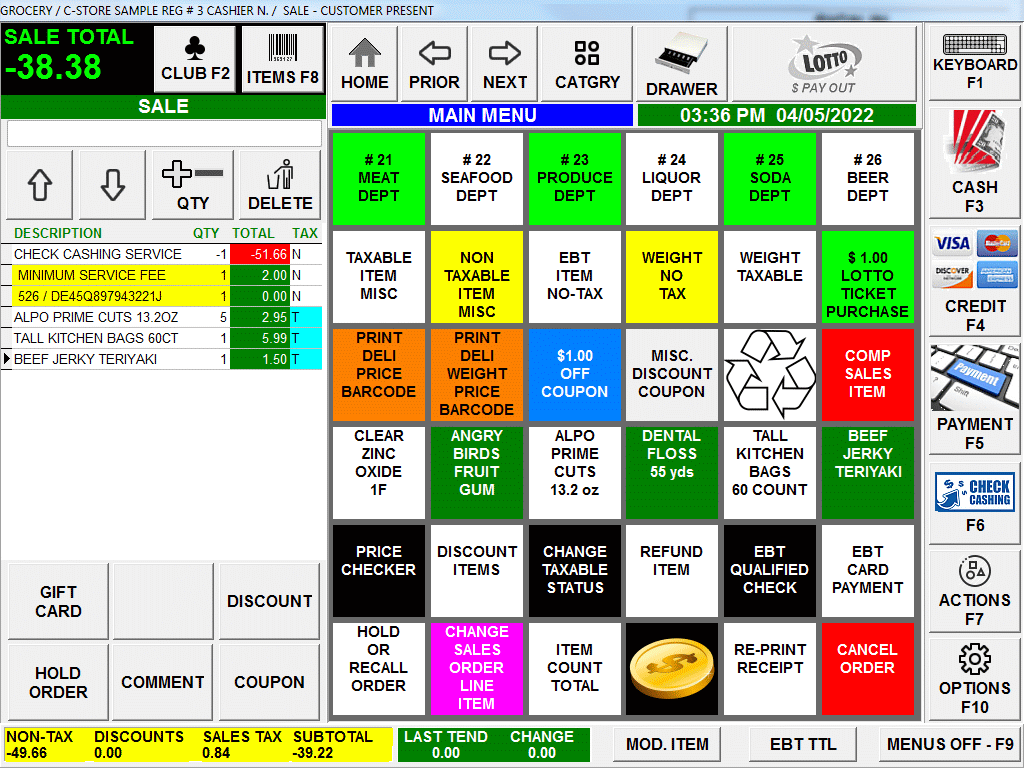Screen dimensions: 1024x768
Task: Delete the selected line item
Action: [x=280, y=185]
